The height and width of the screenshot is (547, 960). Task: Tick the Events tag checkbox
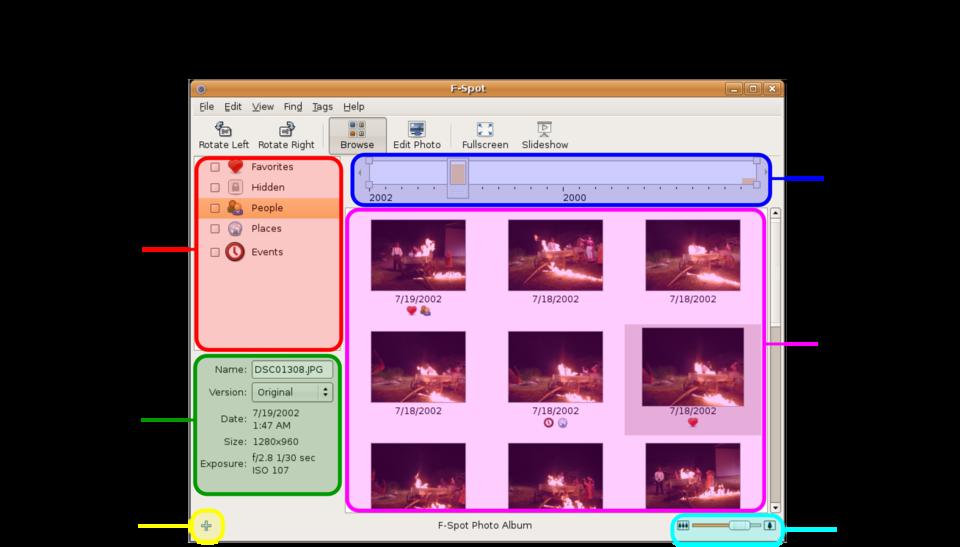[x=215, y=253]
